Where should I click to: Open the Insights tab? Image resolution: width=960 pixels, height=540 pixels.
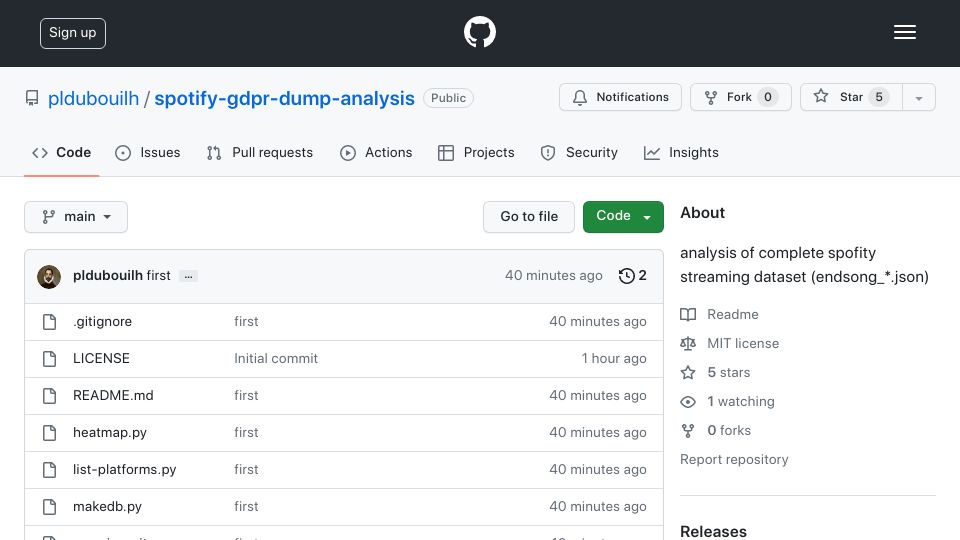tap(681, 152)
